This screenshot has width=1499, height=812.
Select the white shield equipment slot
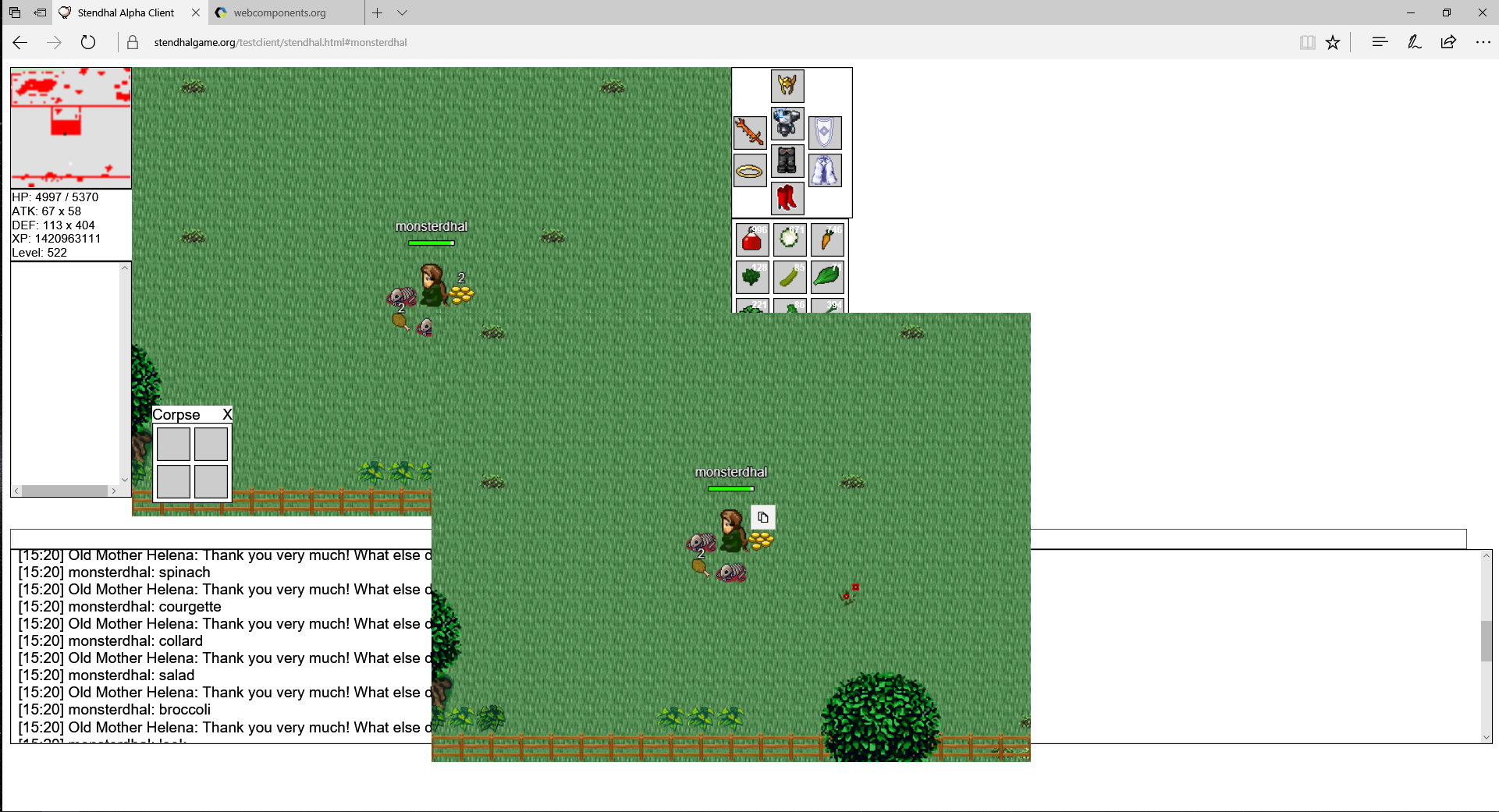(825, 132)
